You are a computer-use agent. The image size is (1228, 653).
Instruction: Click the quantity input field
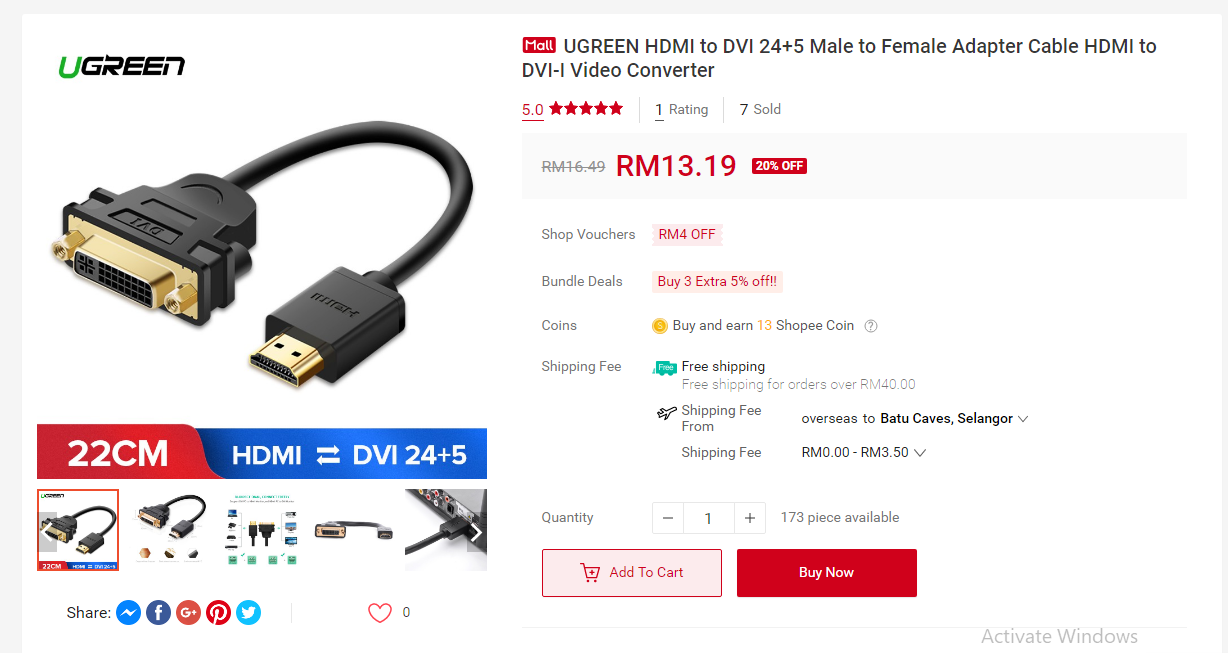[x=708, y=518]
